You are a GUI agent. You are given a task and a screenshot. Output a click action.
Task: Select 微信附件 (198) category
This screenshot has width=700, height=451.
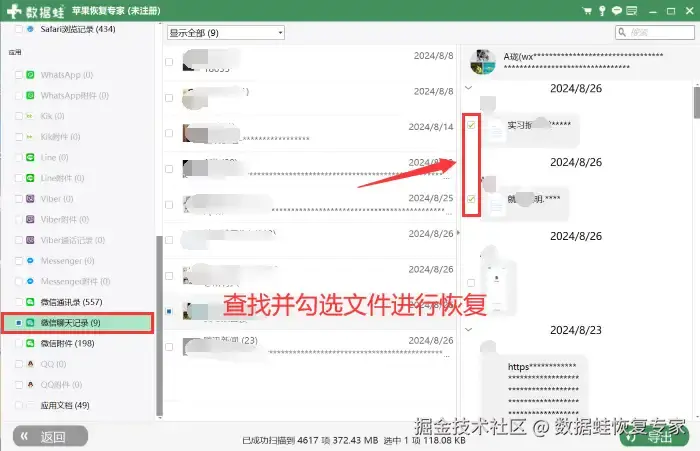(67, 343)
